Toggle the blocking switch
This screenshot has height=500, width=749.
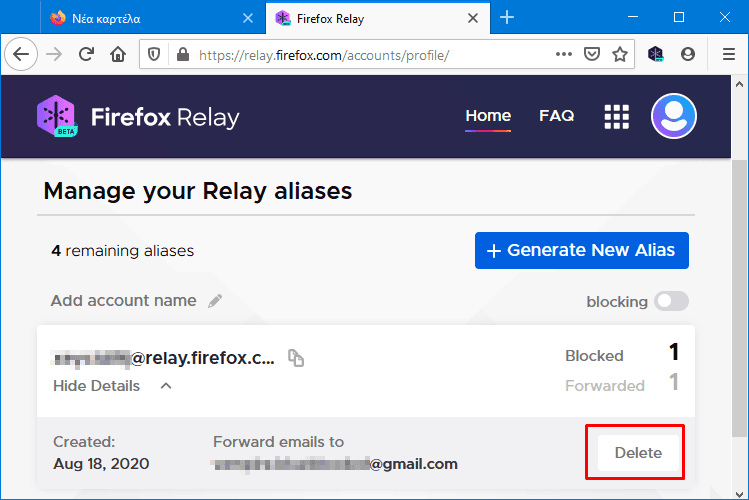671,301
